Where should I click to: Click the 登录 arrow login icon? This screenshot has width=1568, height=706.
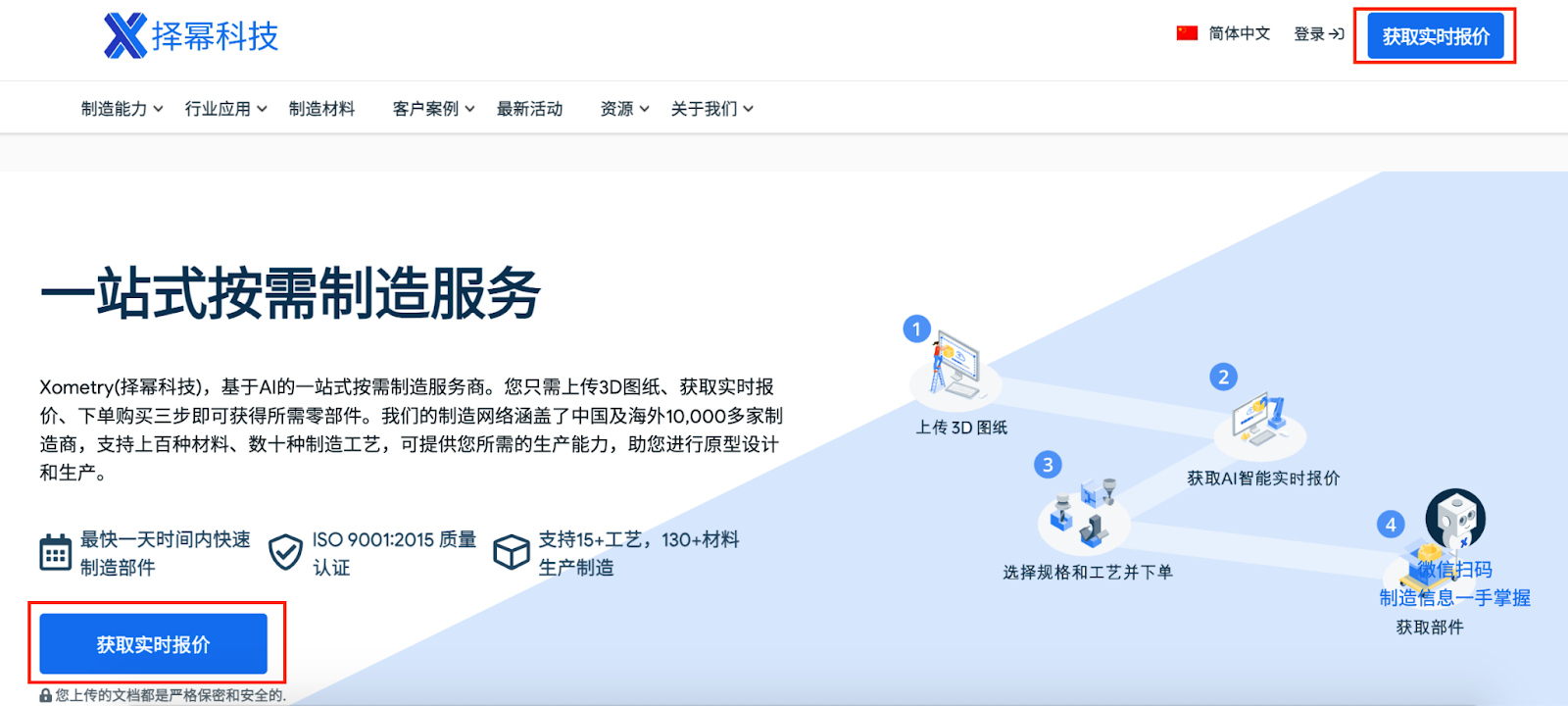click(1337, 34)
